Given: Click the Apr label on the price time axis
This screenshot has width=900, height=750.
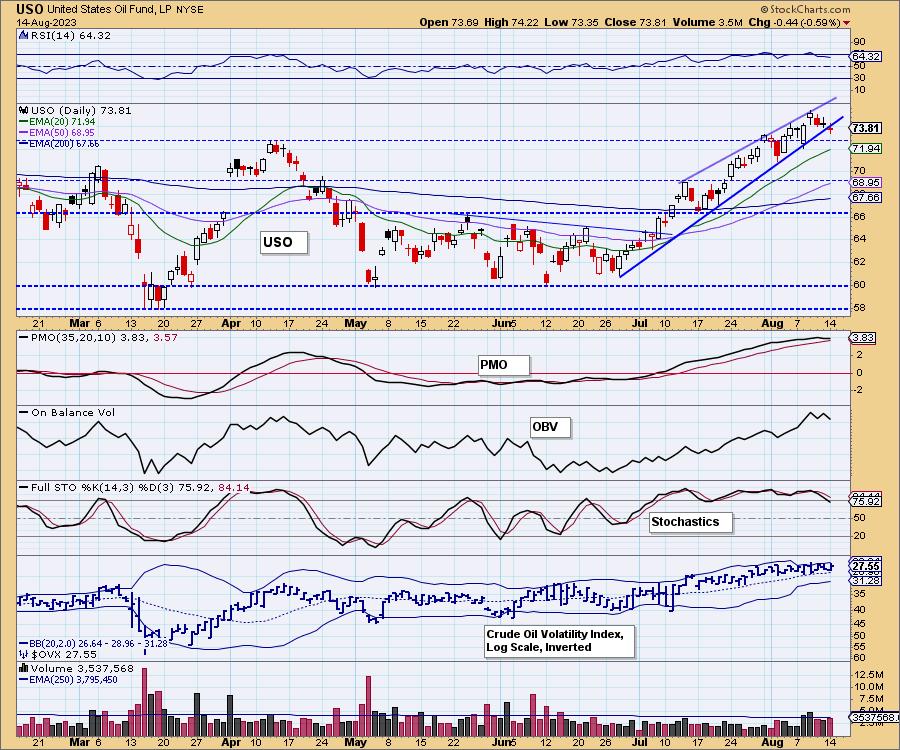Looking at the screenshot, I should [x=231, y=323].
